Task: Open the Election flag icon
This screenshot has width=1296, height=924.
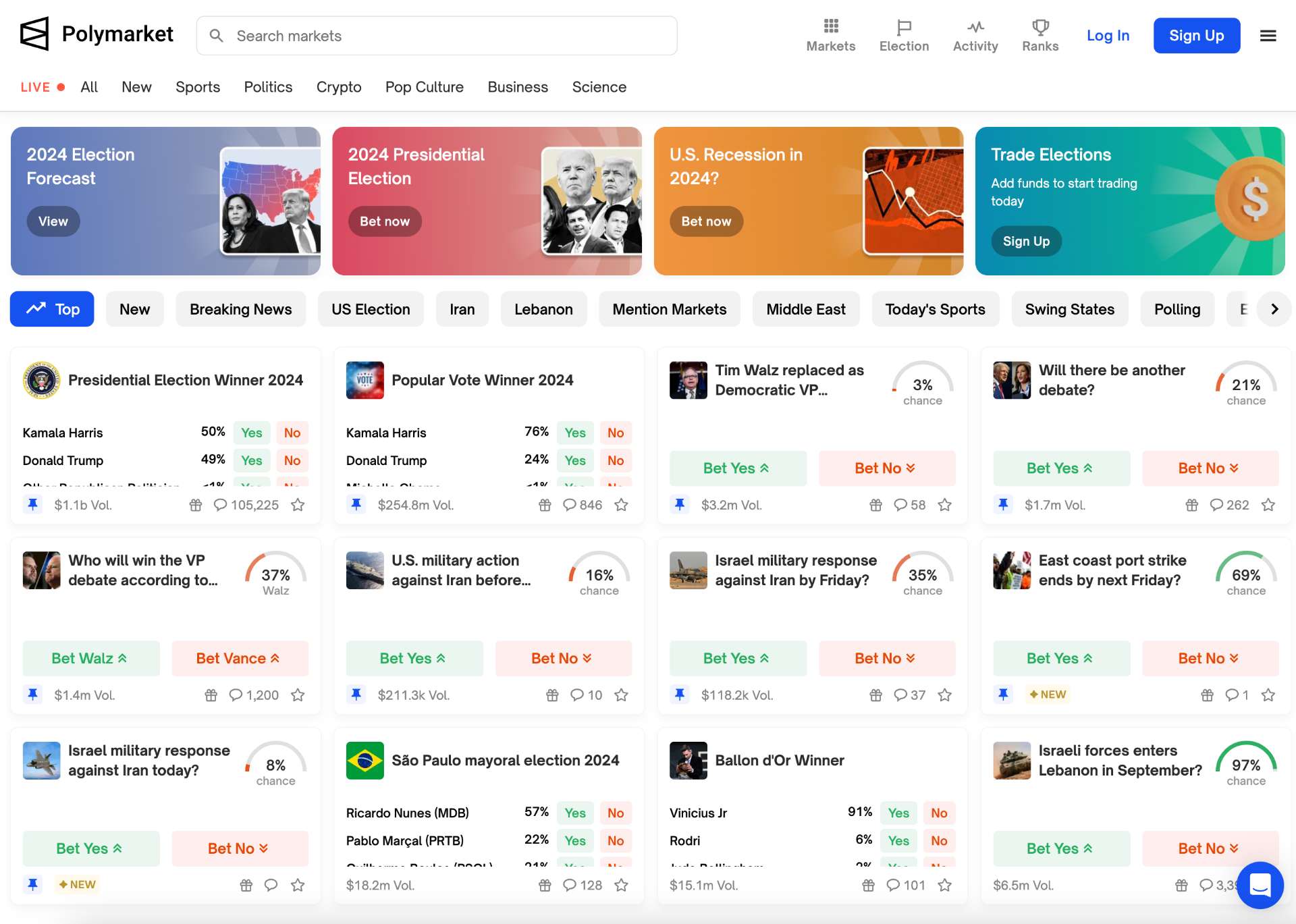Action: coord(904,27)
